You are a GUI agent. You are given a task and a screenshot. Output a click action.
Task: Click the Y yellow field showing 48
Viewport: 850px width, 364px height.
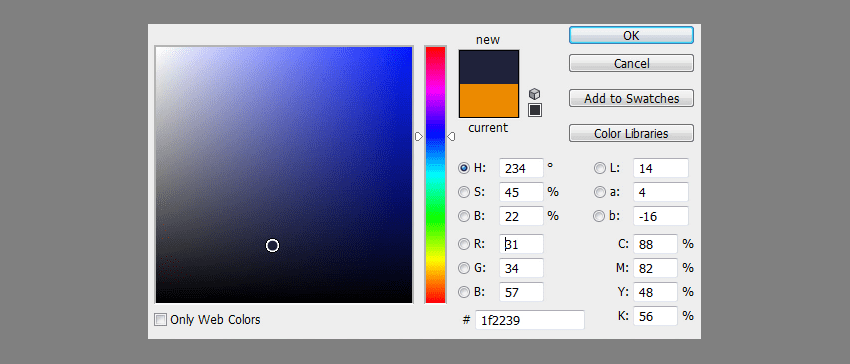655,292
